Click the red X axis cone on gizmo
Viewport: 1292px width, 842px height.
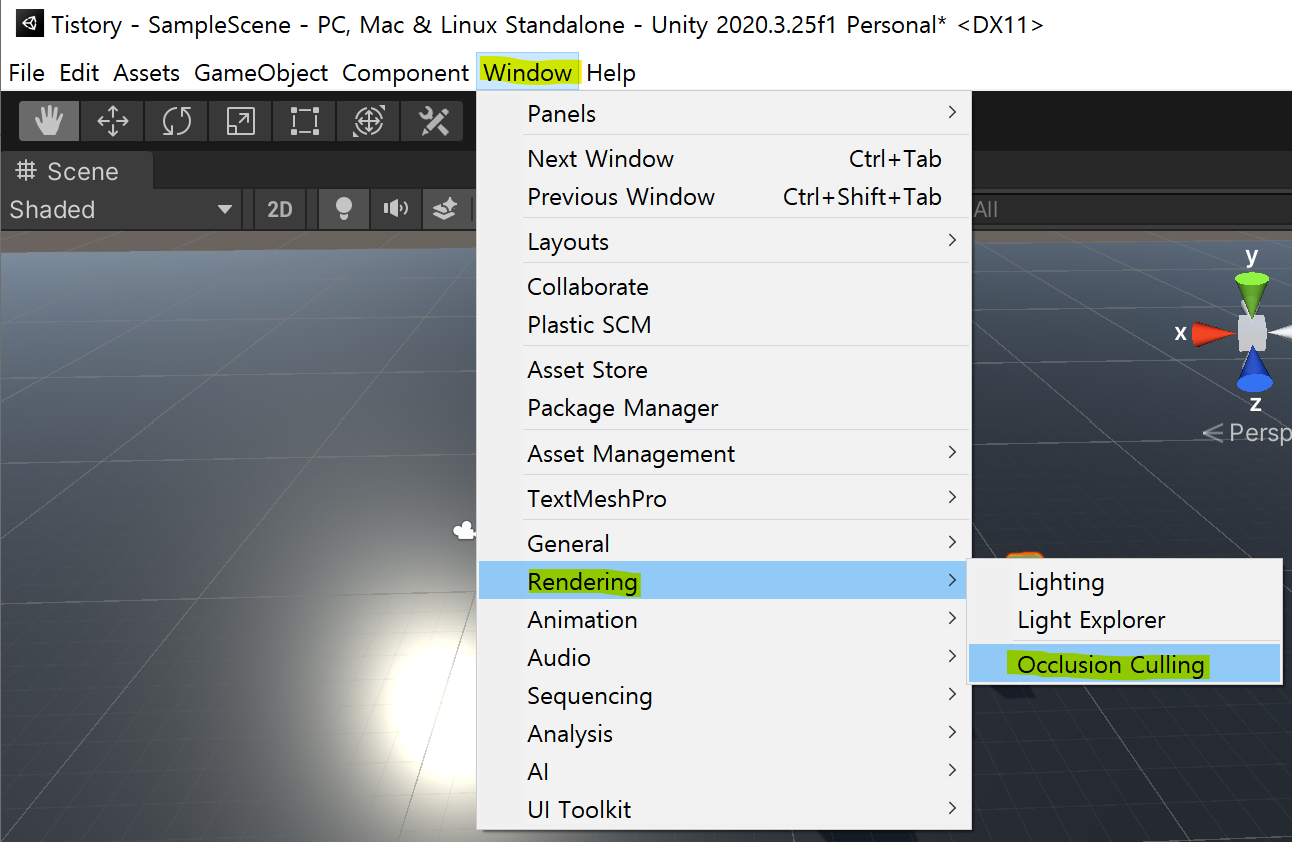coord(1212,334)
